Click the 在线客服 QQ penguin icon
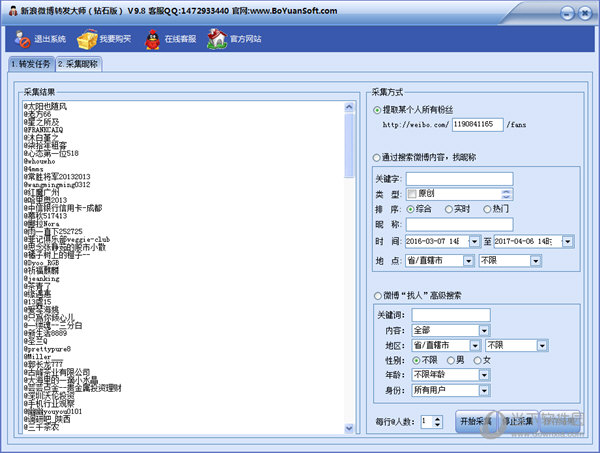The width and height of the screenshot is (600, 453). [152, 39]
